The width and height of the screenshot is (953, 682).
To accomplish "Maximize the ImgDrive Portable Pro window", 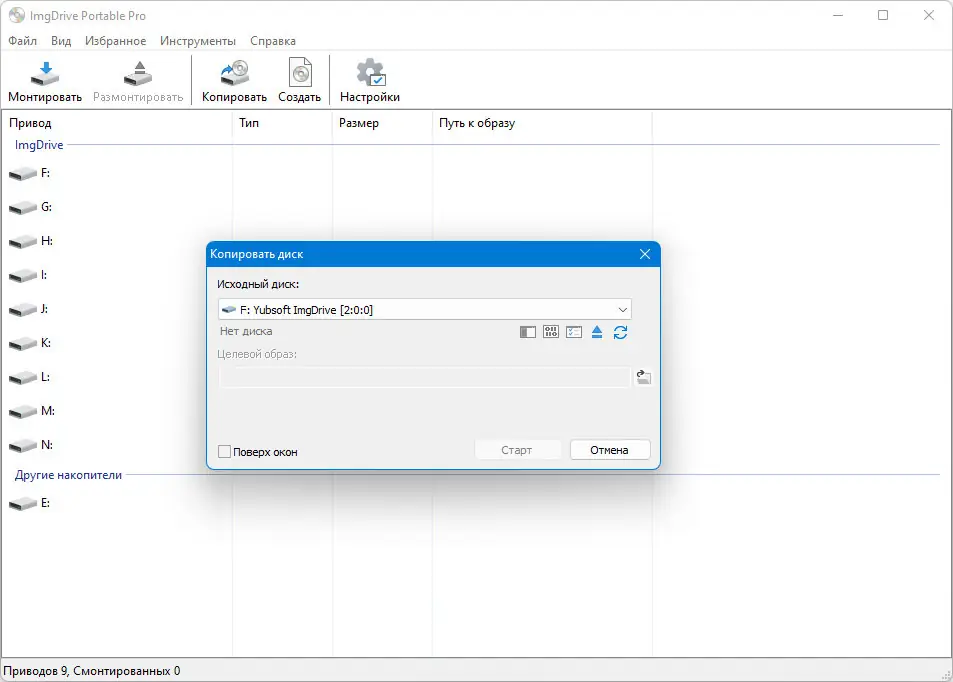I will [x=883, y=15].
